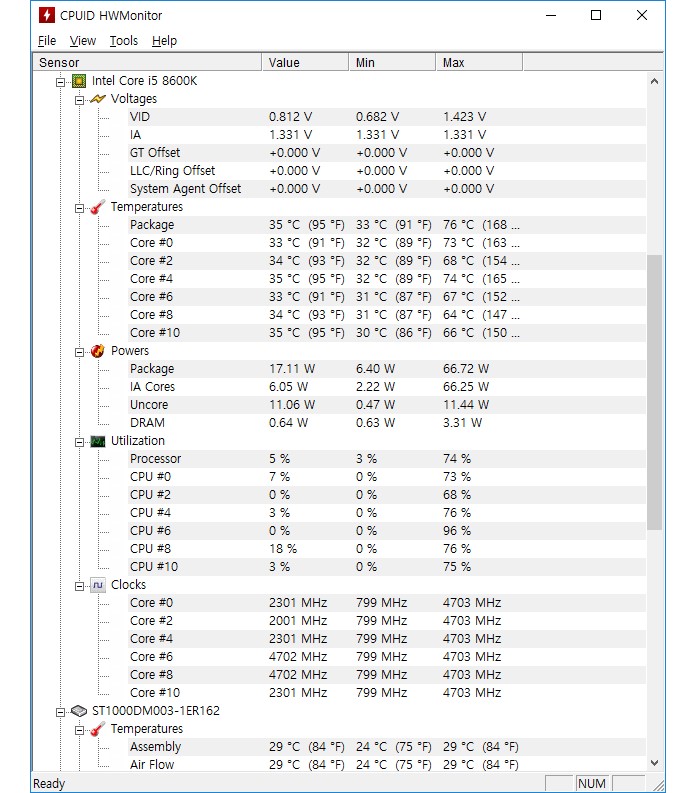Collapse the Utilization section
The height and width of the screenshot is (793, 696).
[79, 443]
